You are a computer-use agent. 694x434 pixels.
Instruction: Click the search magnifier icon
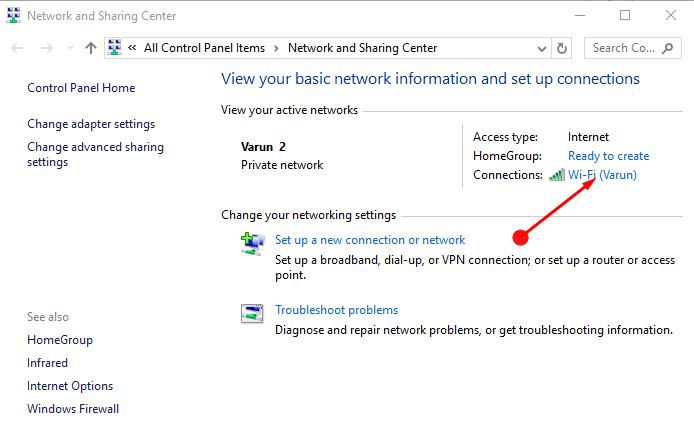pyautogui.click(x=667, y=48)
